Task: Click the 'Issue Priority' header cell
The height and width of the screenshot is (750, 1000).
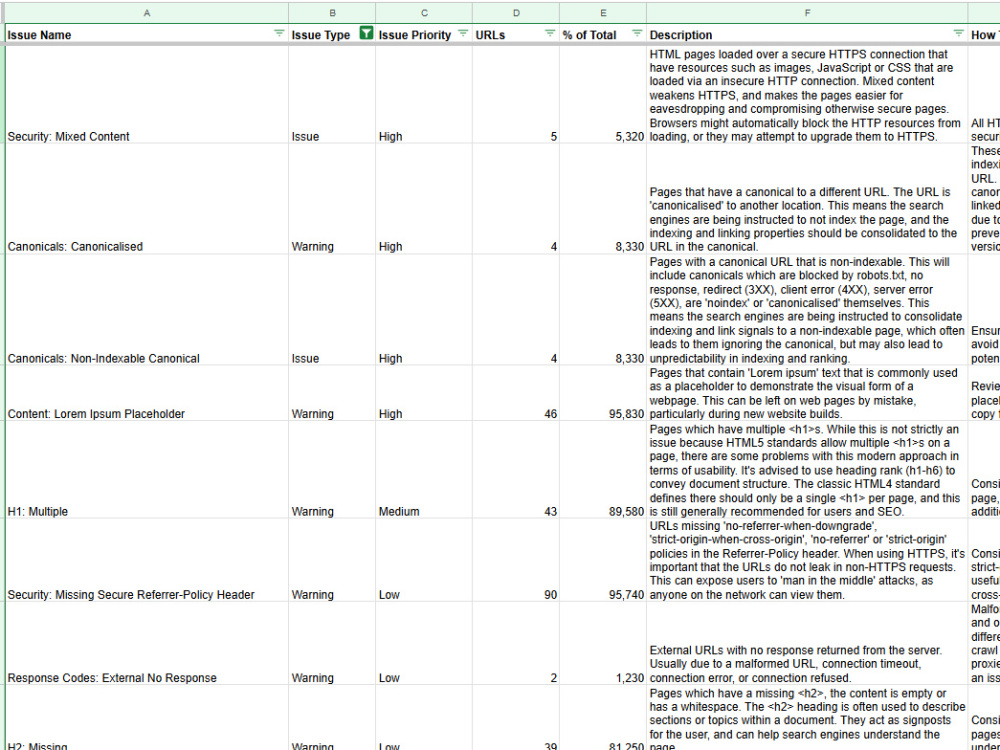Action: (424, 34)
